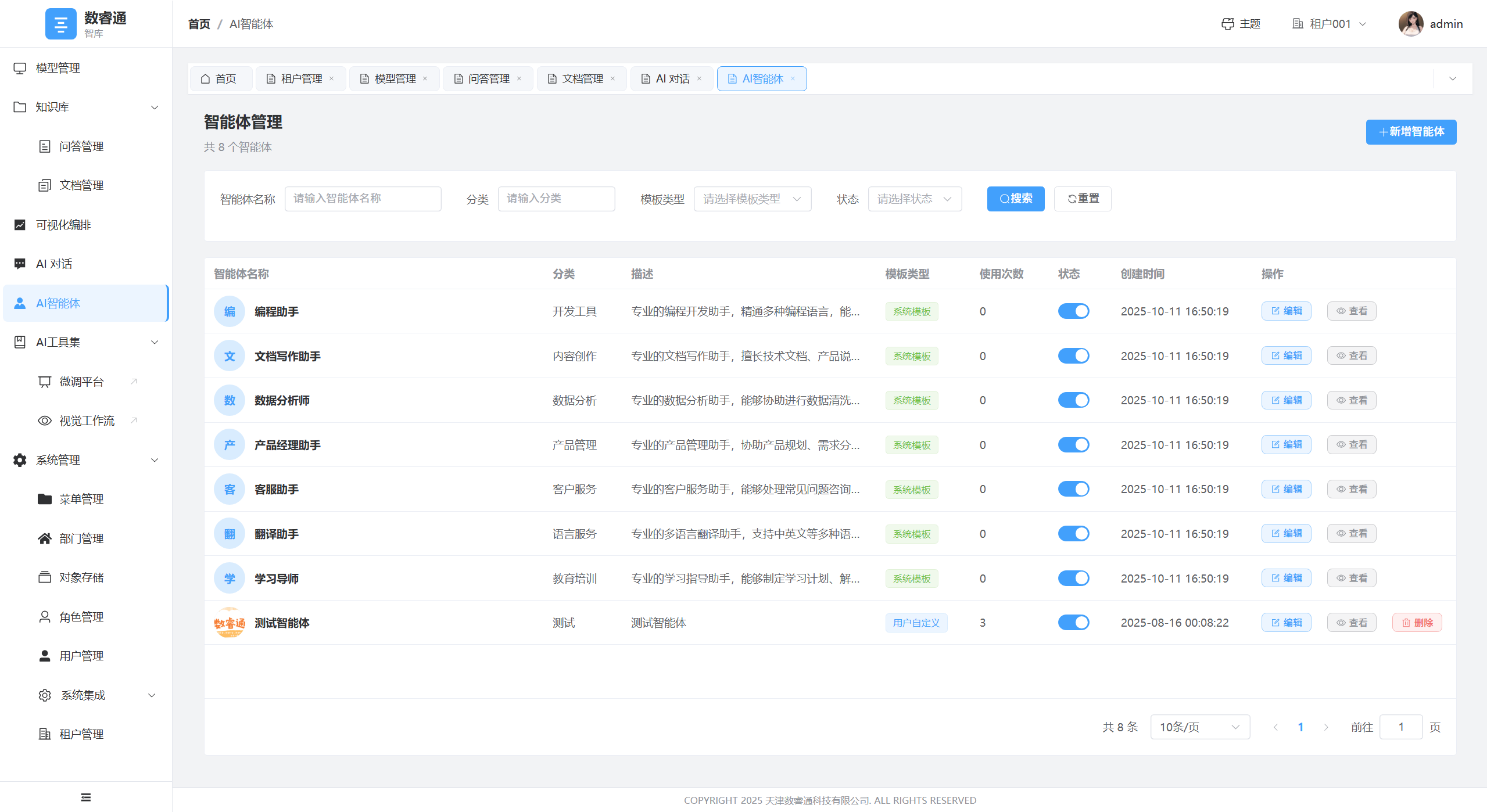Close the 模型管理 tab with its x
This screenshot has height=812, width=1487.
[425, 78]
